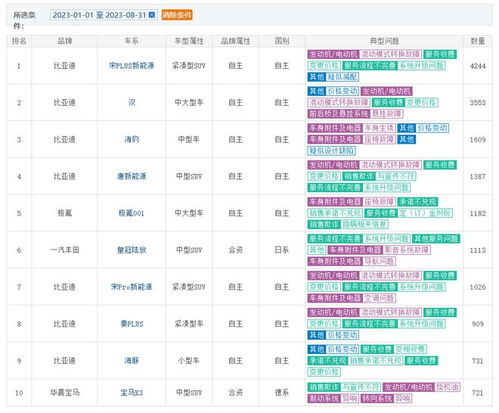Select the 变相收费 tag in 海豚 row

point(410,349)
